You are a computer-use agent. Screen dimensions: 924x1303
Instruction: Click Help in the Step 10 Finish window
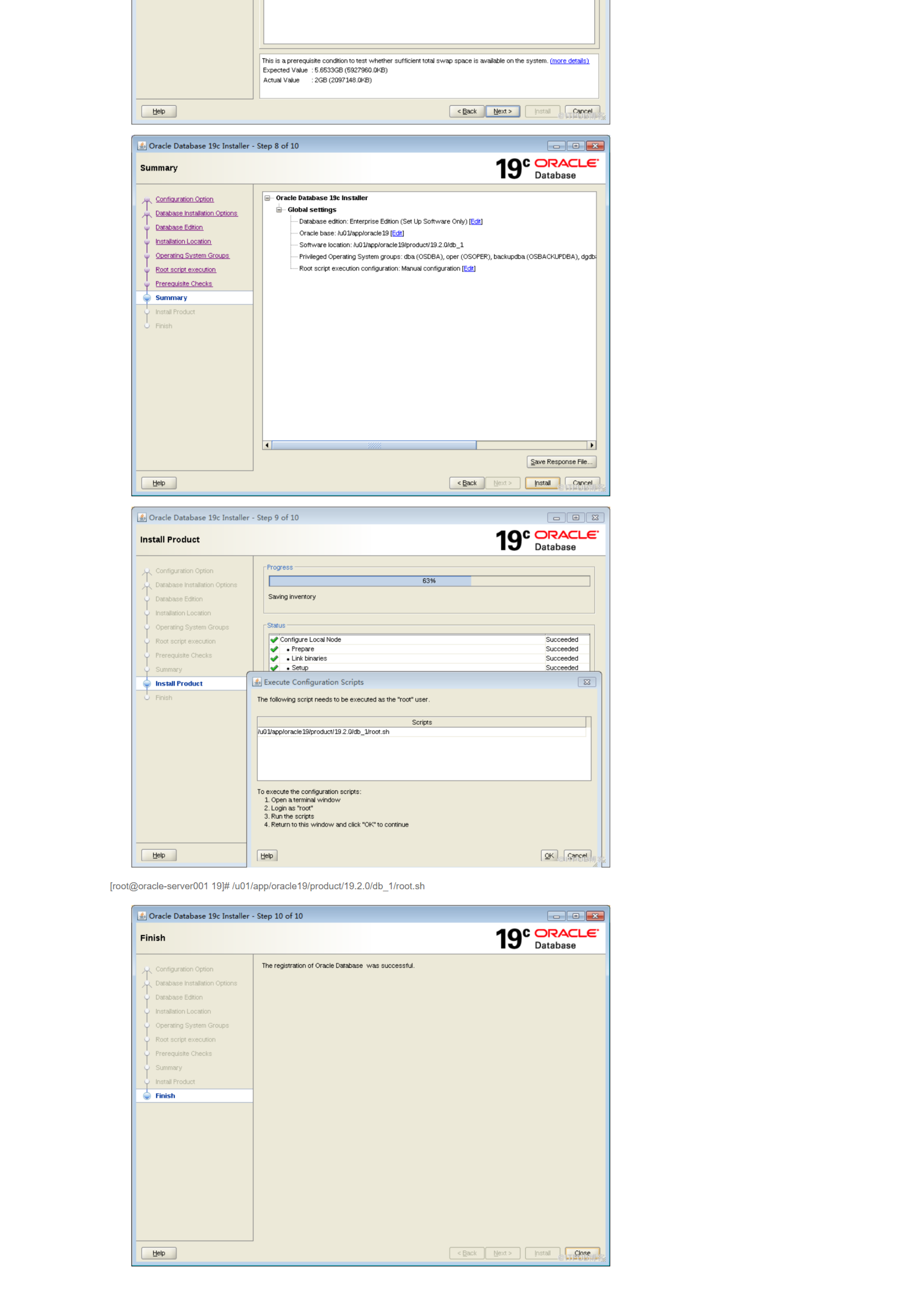tap(159, 1253)
